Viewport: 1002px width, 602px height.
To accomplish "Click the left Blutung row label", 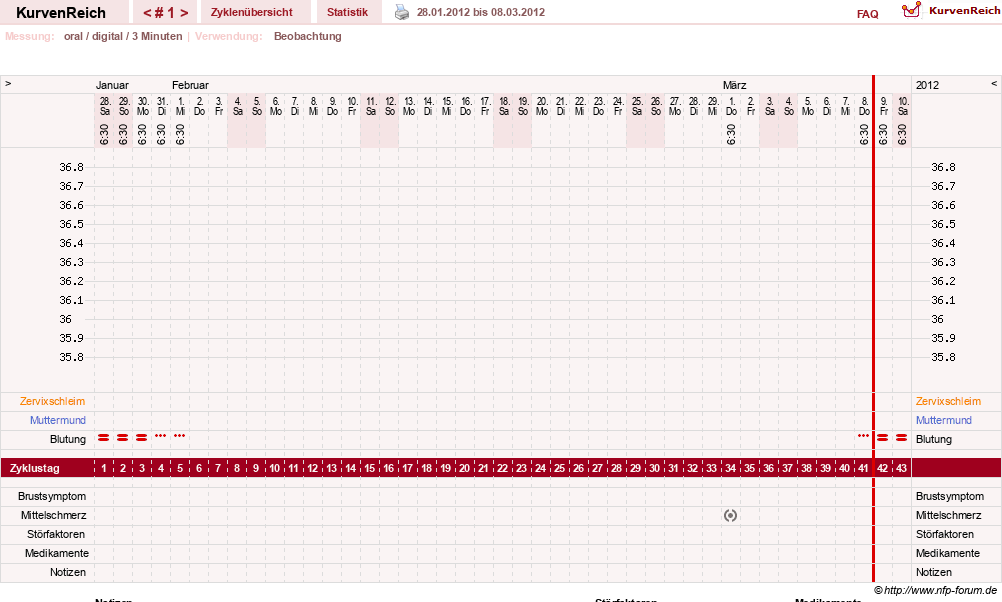I will [x=68, y=439].
